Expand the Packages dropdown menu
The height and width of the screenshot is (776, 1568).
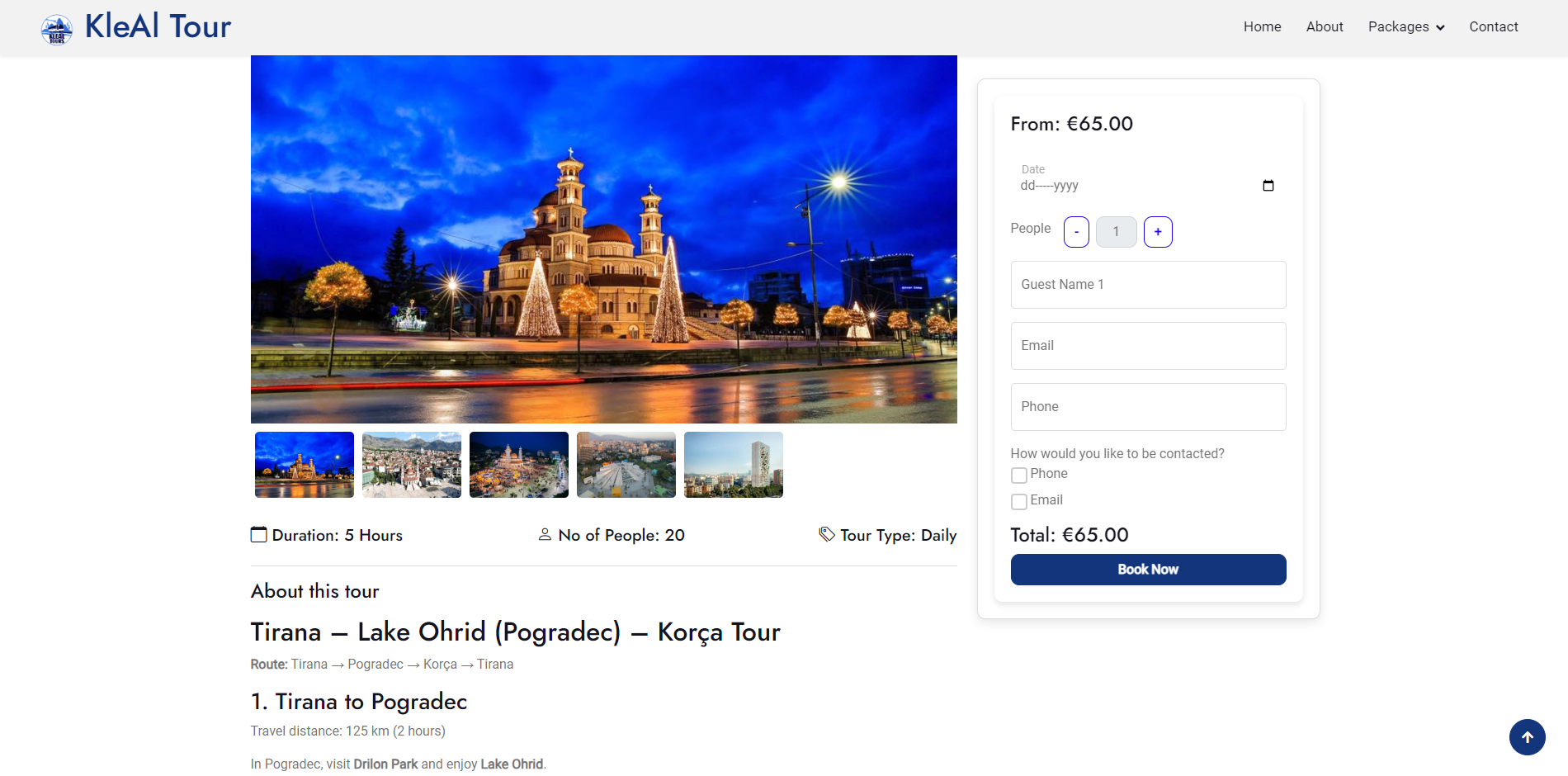[x=1406, y=26]
